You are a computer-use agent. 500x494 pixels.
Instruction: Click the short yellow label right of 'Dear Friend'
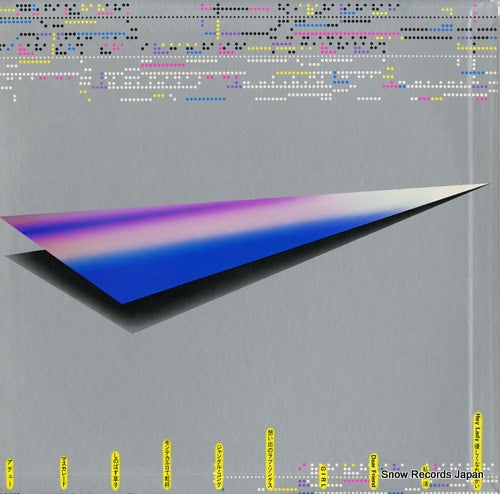pos(426,477)
